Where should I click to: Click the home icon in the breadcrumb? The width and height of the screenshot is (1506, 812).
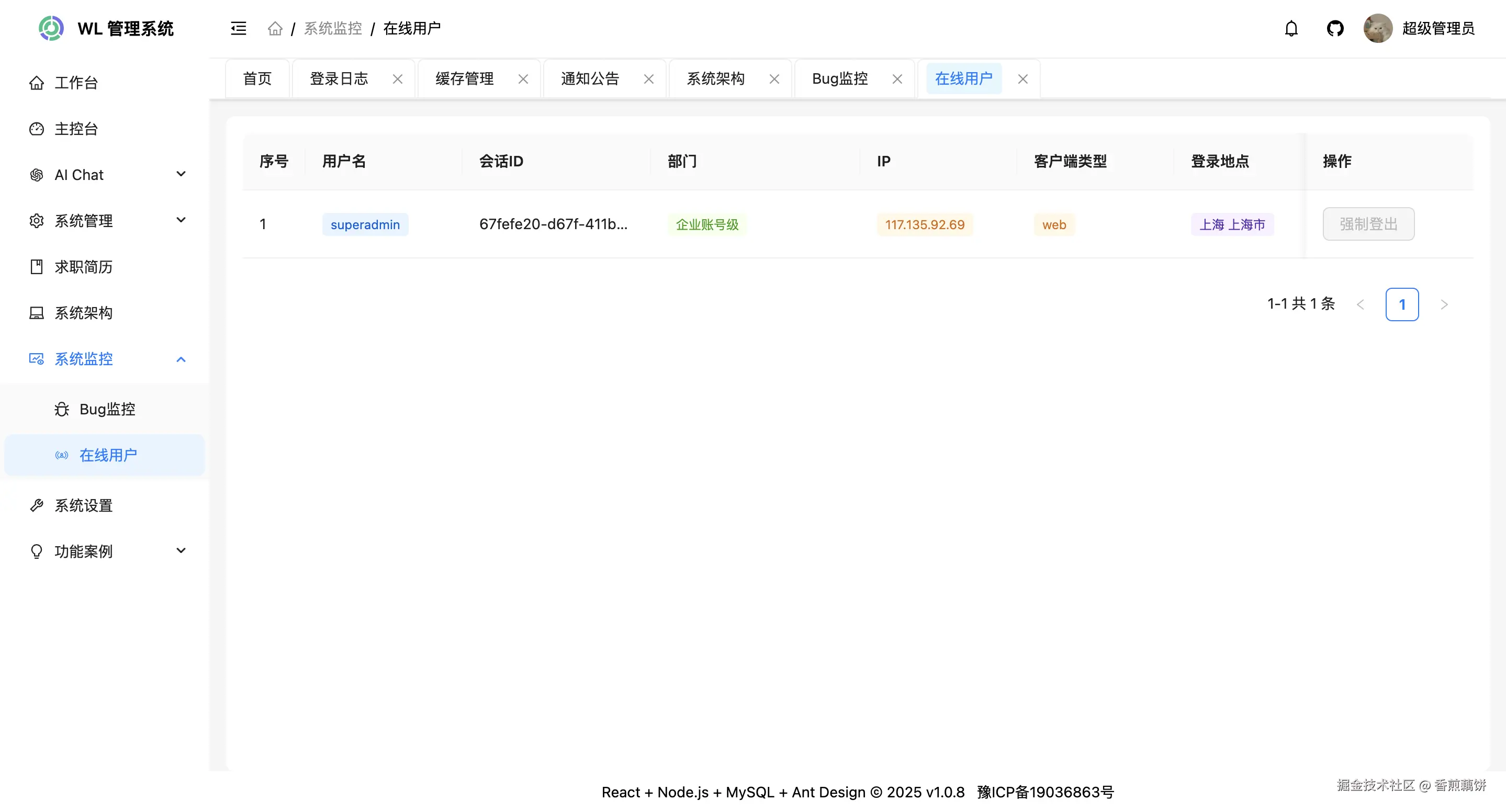[275, 28]
